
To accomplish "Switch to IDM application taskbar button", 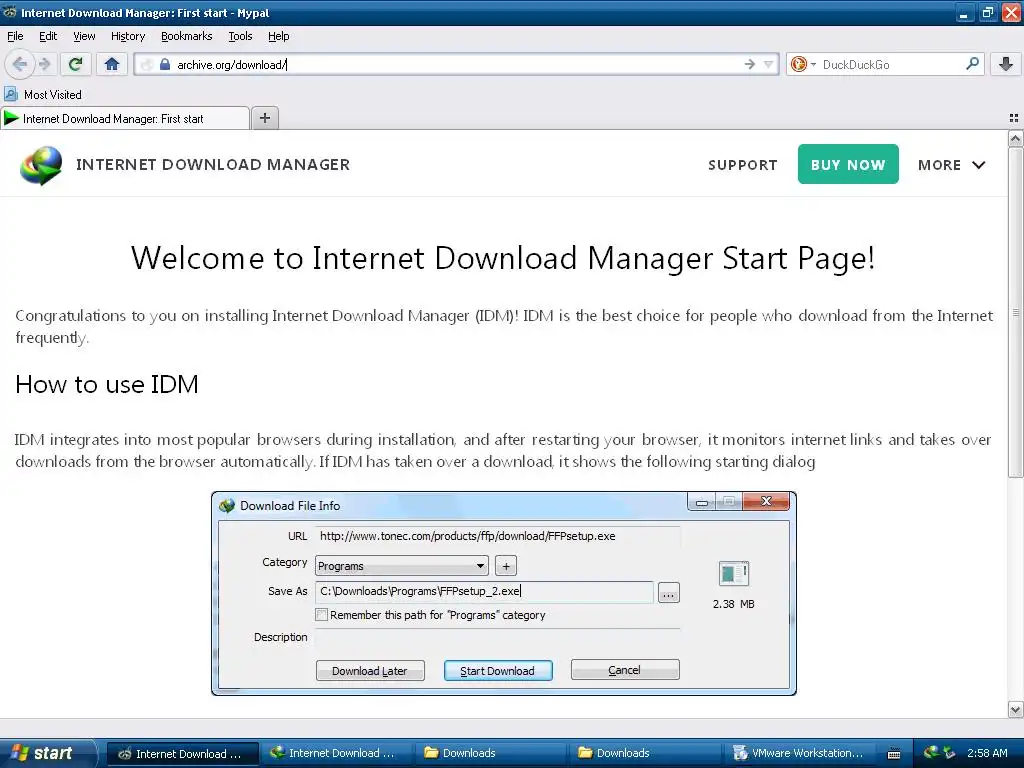I will click(x=336, y=754).
